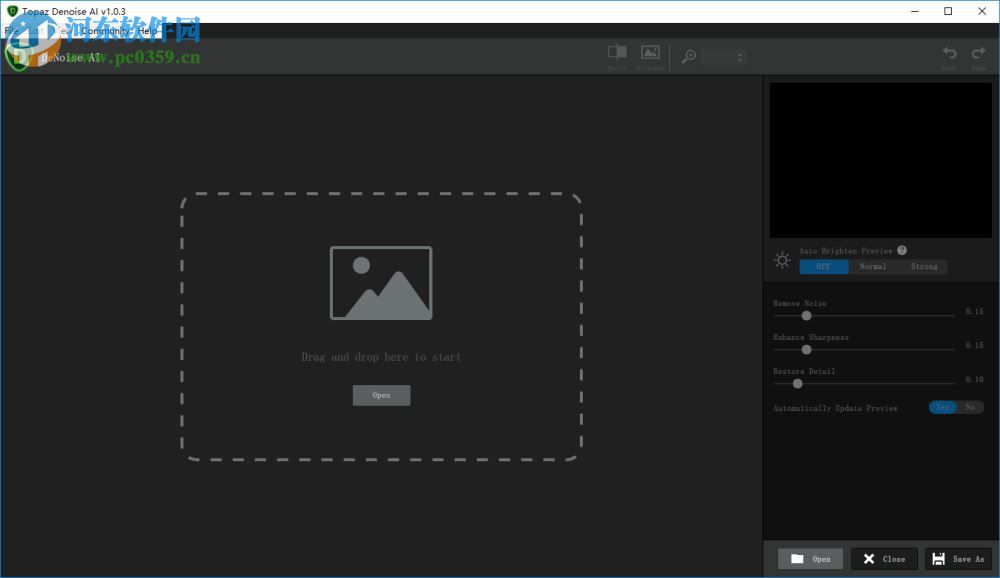Set Auto Brighten Preview to Normal
This screenshot has height=578, width=1000.
(872, 267)
